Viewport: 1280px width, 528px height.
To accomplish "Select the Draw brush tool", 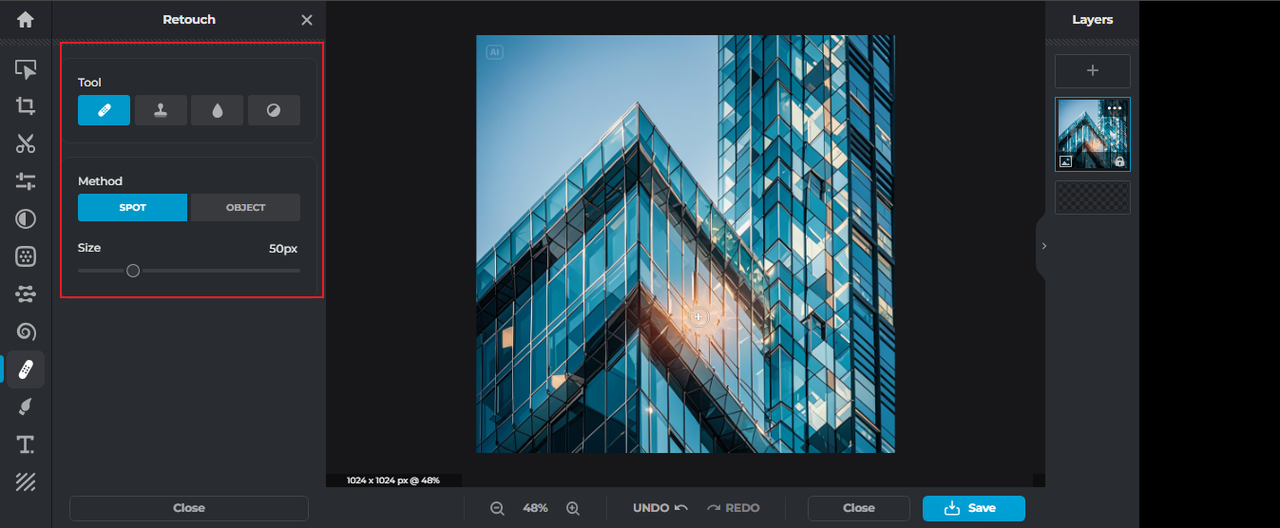I will pos(25,406).
